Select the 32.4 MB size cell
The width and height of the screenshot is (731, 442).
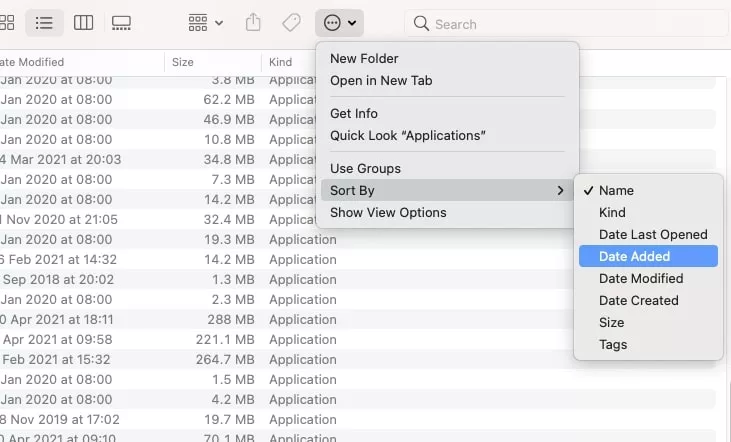(x=229, y=220)
